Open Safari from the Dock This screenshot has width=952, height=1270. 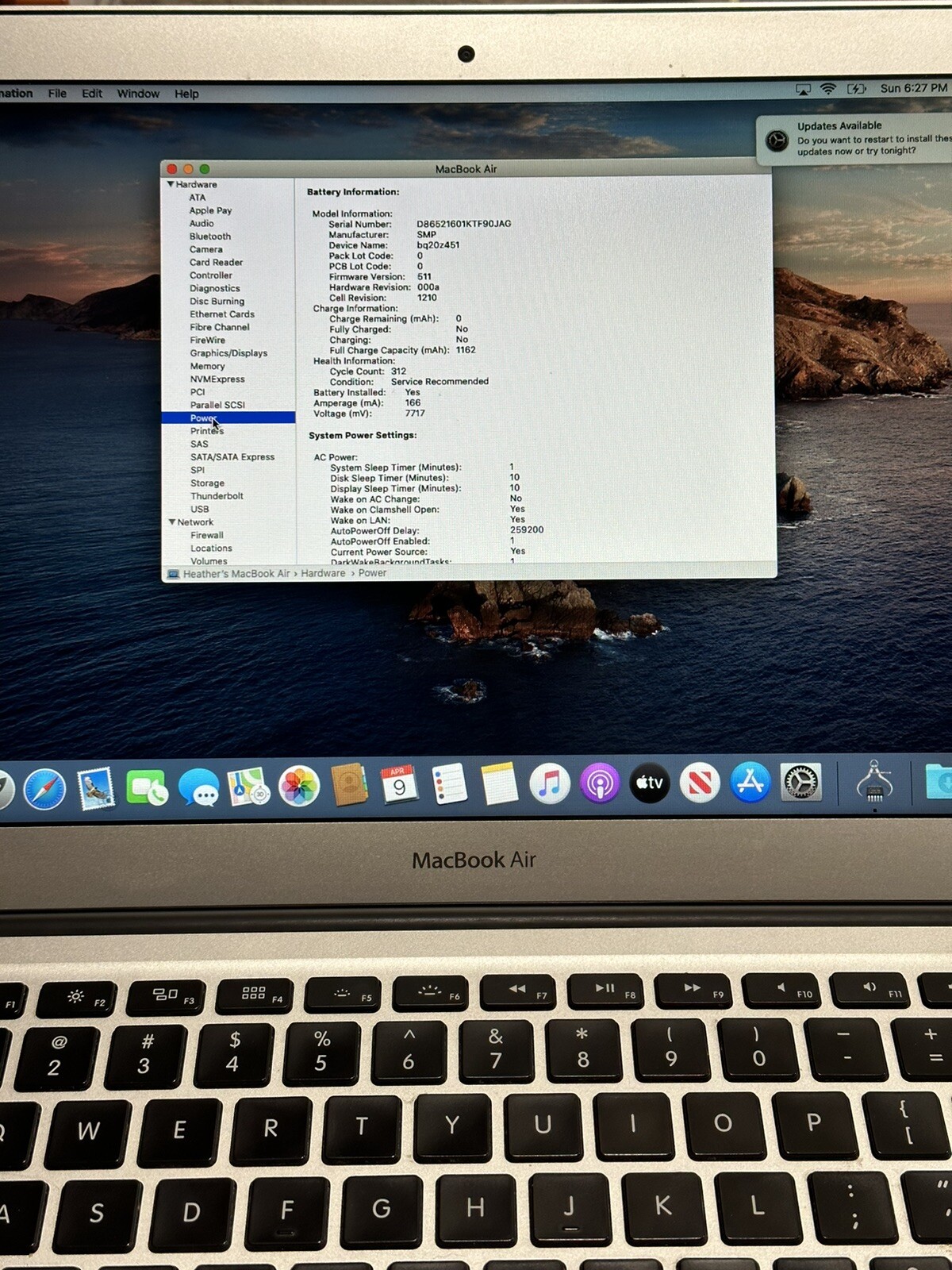tap(44, 789)
